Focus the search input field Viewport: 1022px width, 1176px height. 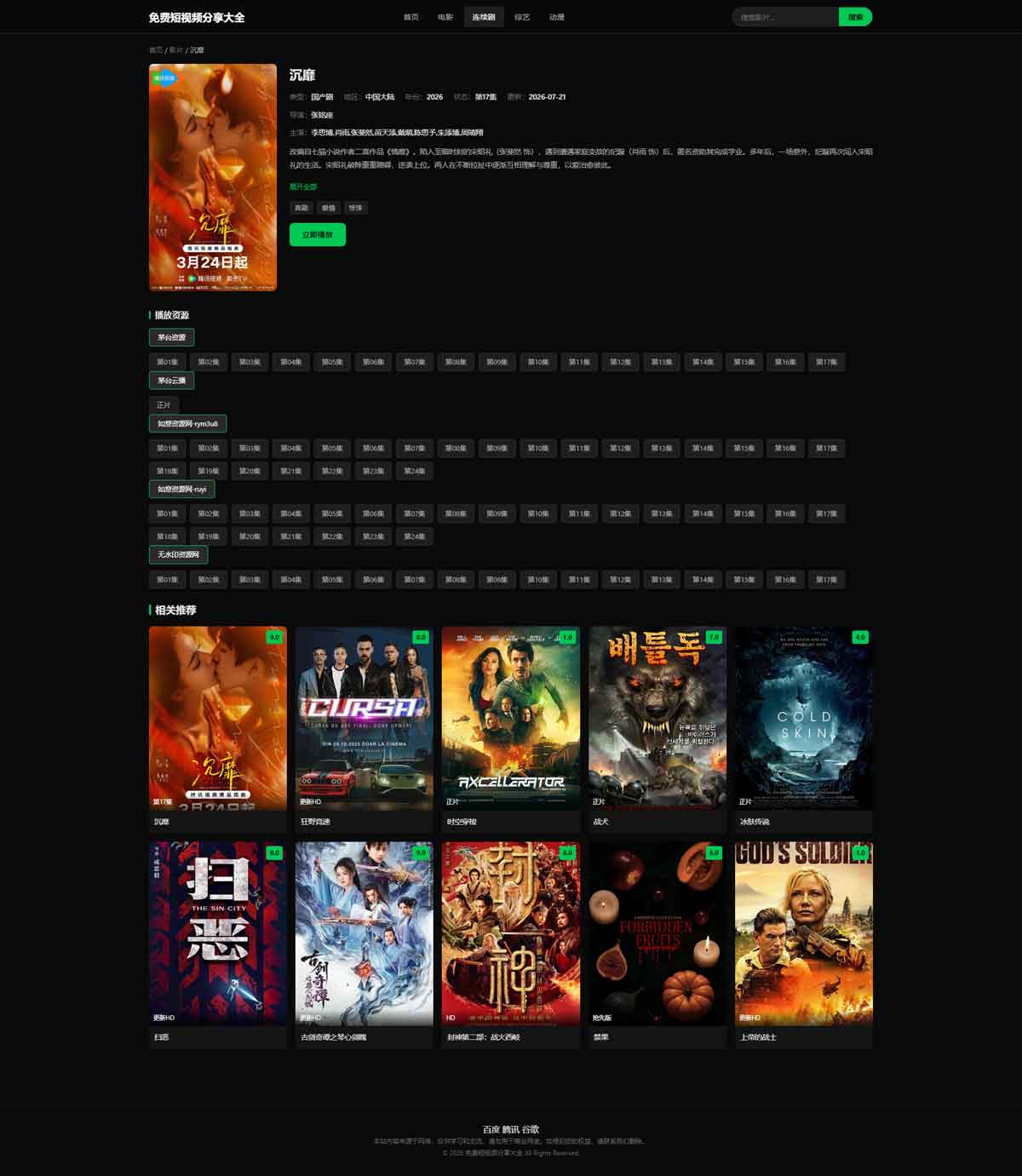tap(785, 17)
